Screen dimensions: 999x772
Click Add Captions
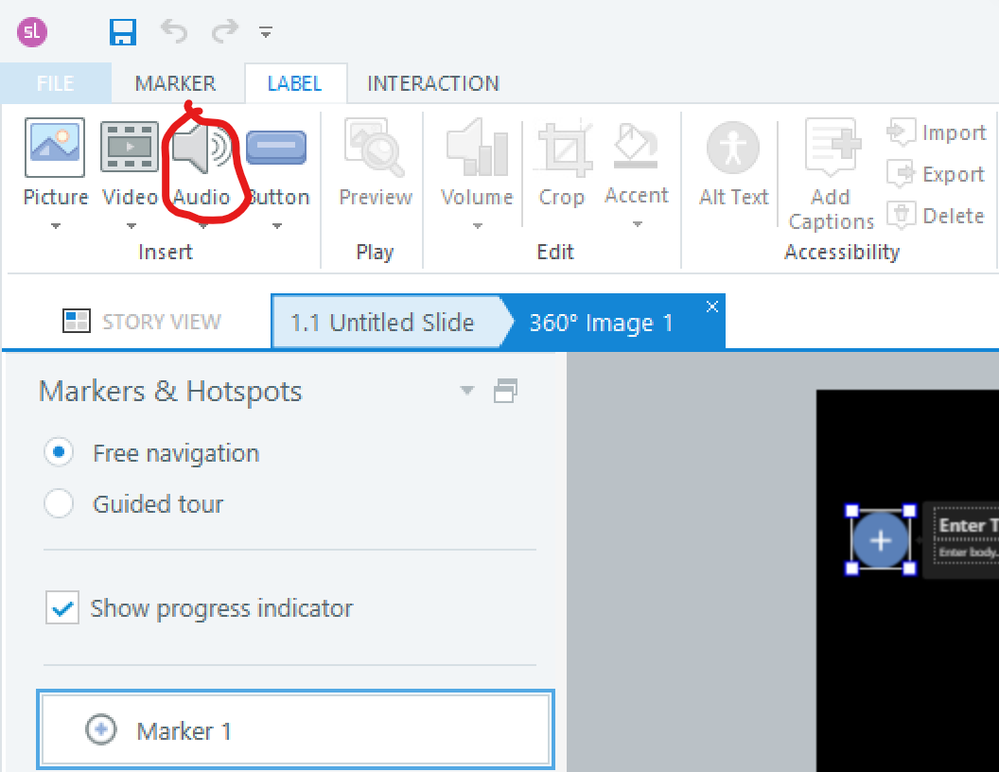pos(831,175)
